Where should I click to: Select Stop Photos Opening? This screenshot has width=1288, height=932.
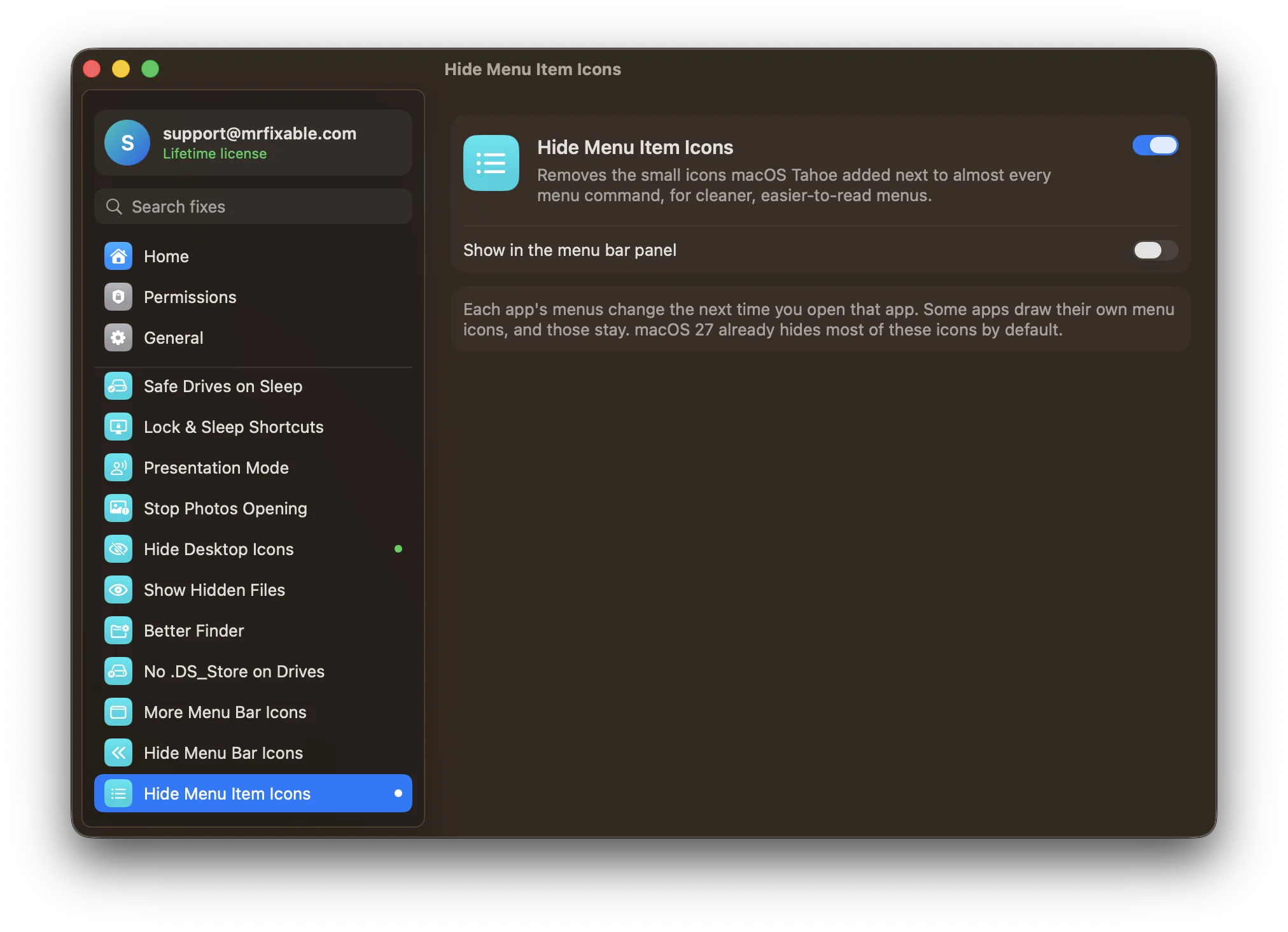[x=253, y=508]
